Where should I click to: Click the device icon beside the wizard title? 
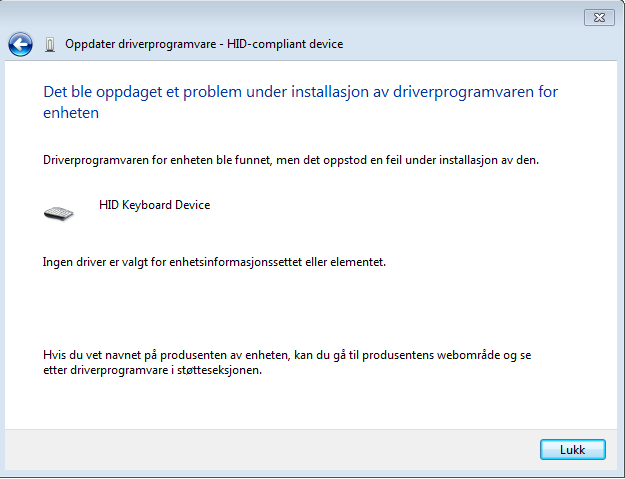tap(50, 44)
